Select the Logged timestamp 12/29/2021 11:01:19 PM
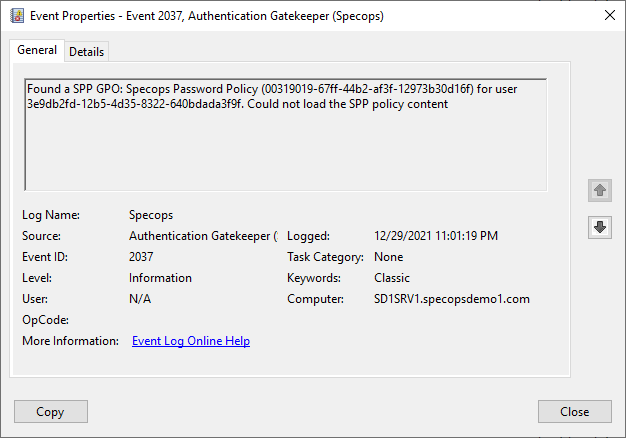This screenshot has width=626, height=438. pos(436,236)
